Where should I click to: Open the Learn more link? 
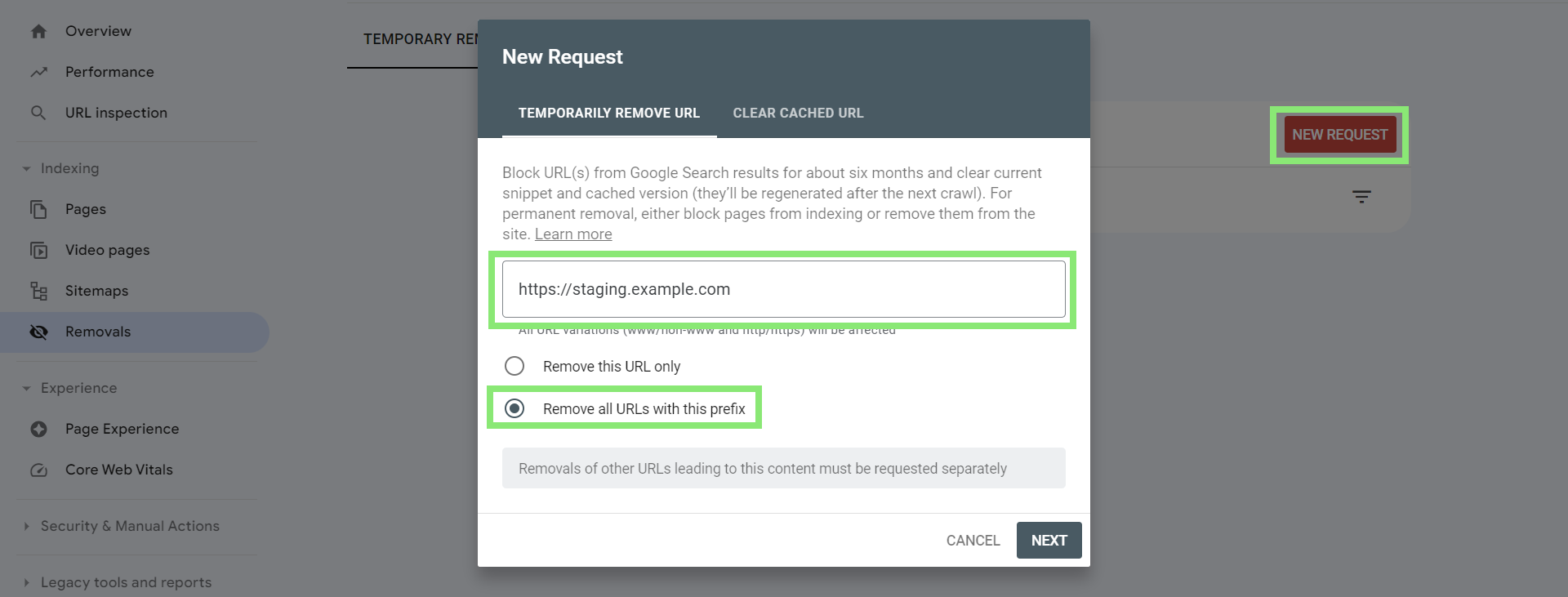coord(573,234)
